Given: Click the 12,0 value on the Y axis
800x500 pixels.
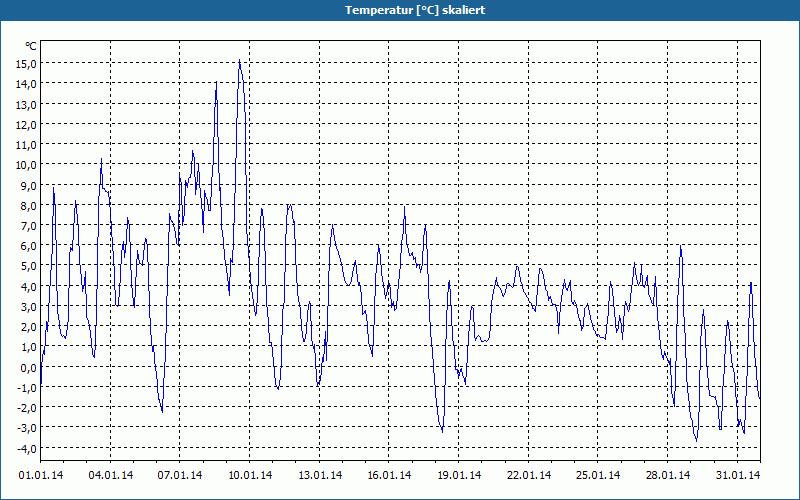Looking at the screenshot, I should coord(27,124).
